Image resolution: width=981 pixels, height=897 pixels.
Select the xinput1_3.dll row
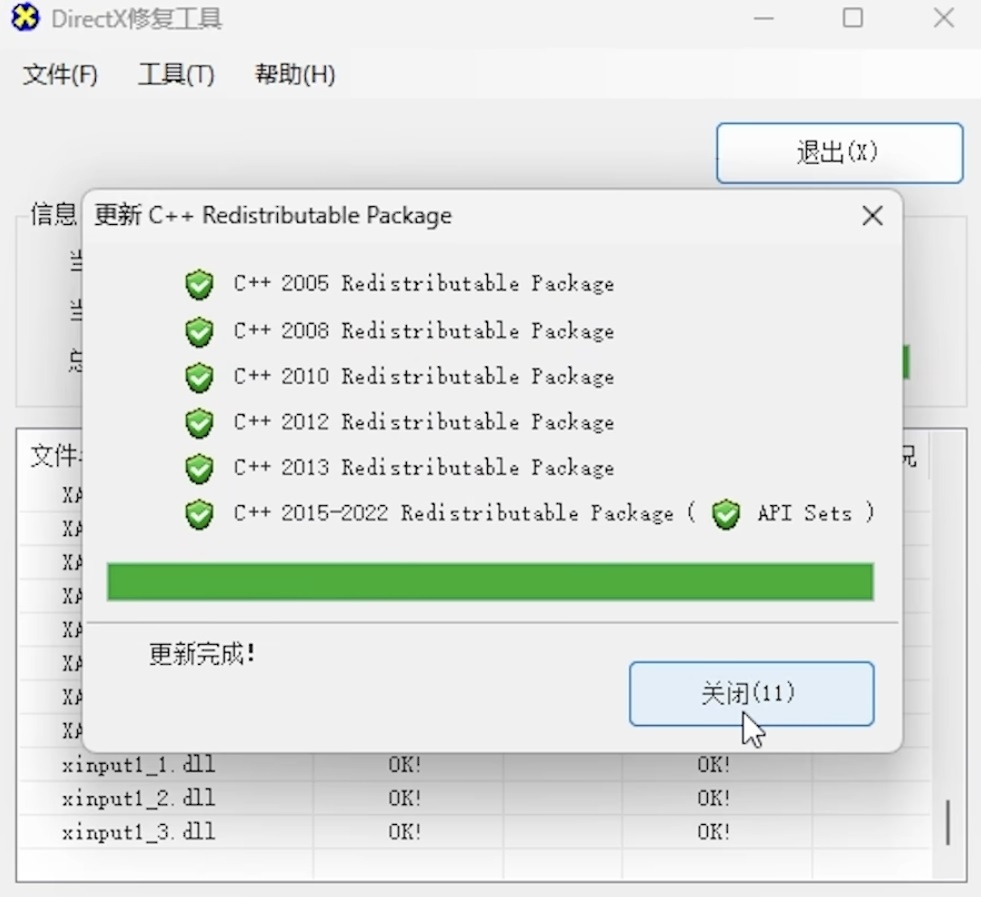[138, 832]
